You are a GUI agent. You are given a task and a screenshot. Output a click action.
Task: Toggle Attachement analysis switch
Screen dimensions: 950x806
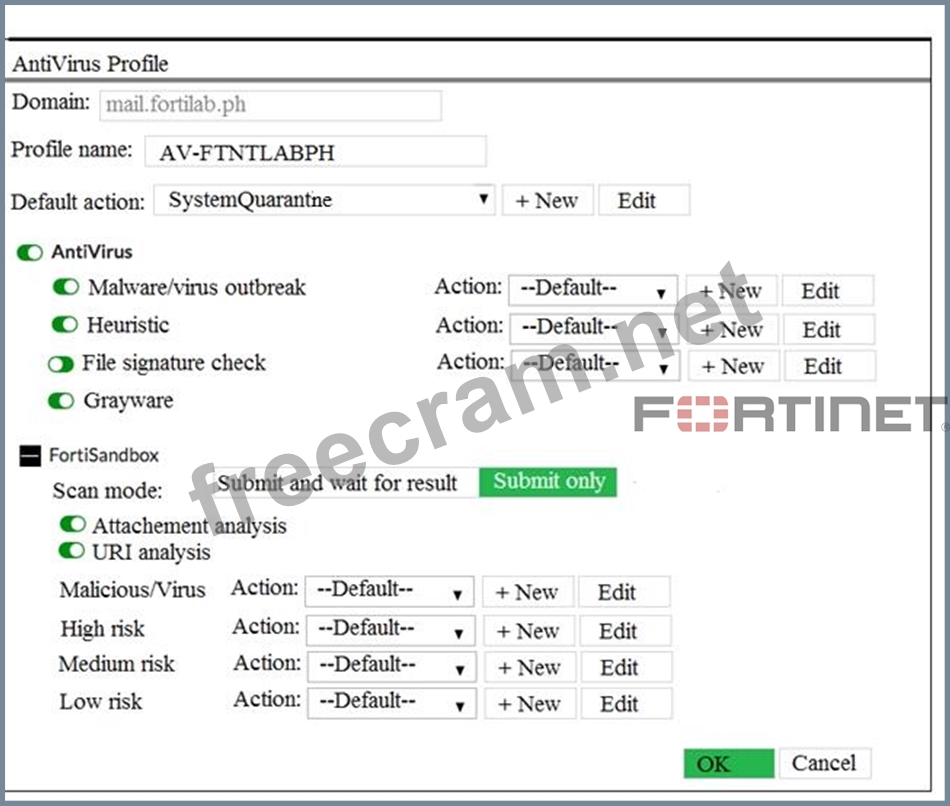73,524
